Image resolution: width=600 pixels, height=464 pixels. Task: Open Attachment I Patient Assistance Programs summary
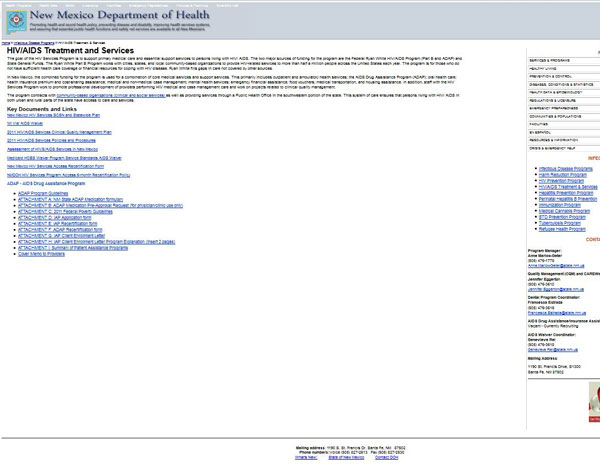pyautogui.click(x=73, y=248)
